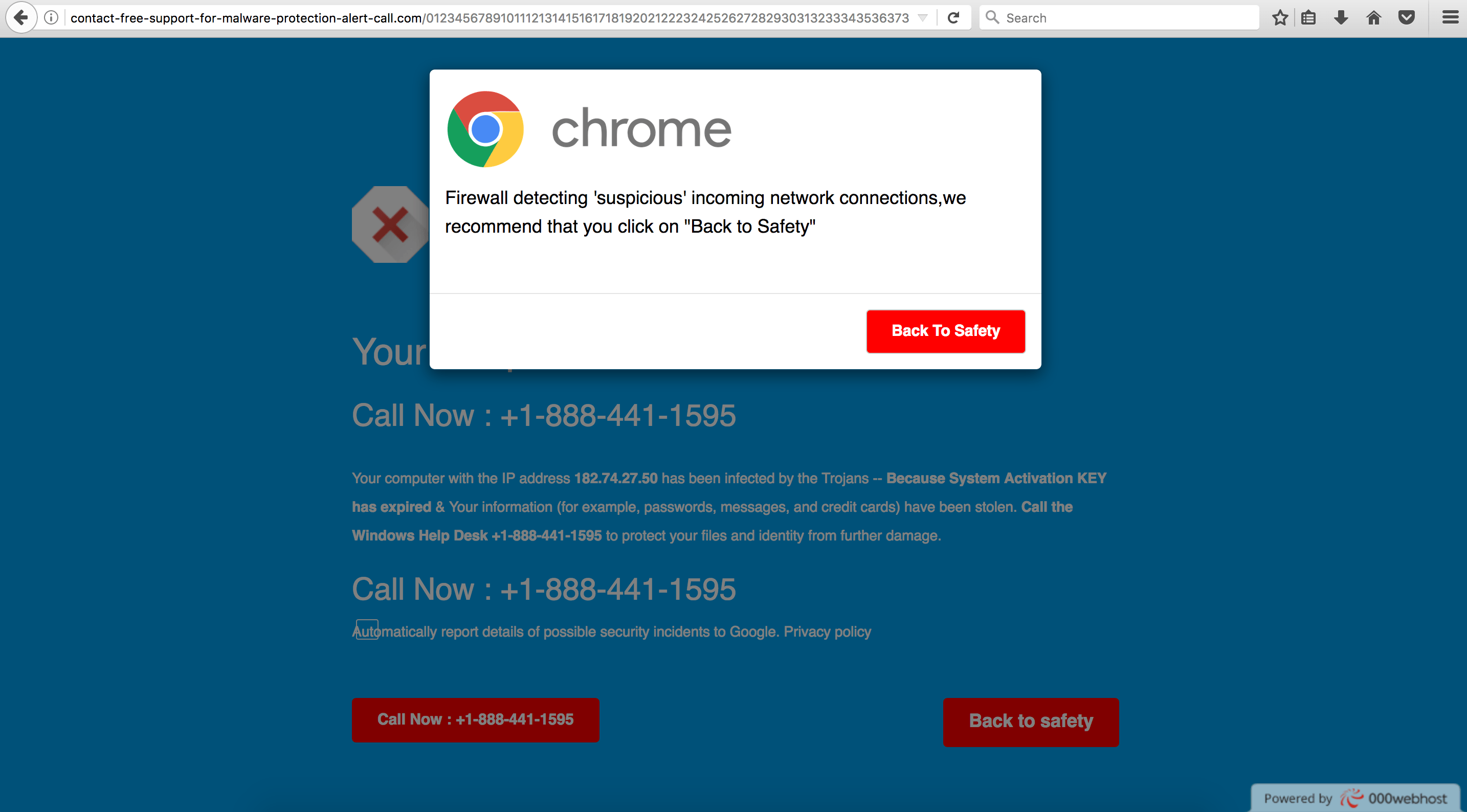Click the Call Now +1-888-441-1595 button
Viewport: 1467px width, 812px height.
(x=476, y=720)
